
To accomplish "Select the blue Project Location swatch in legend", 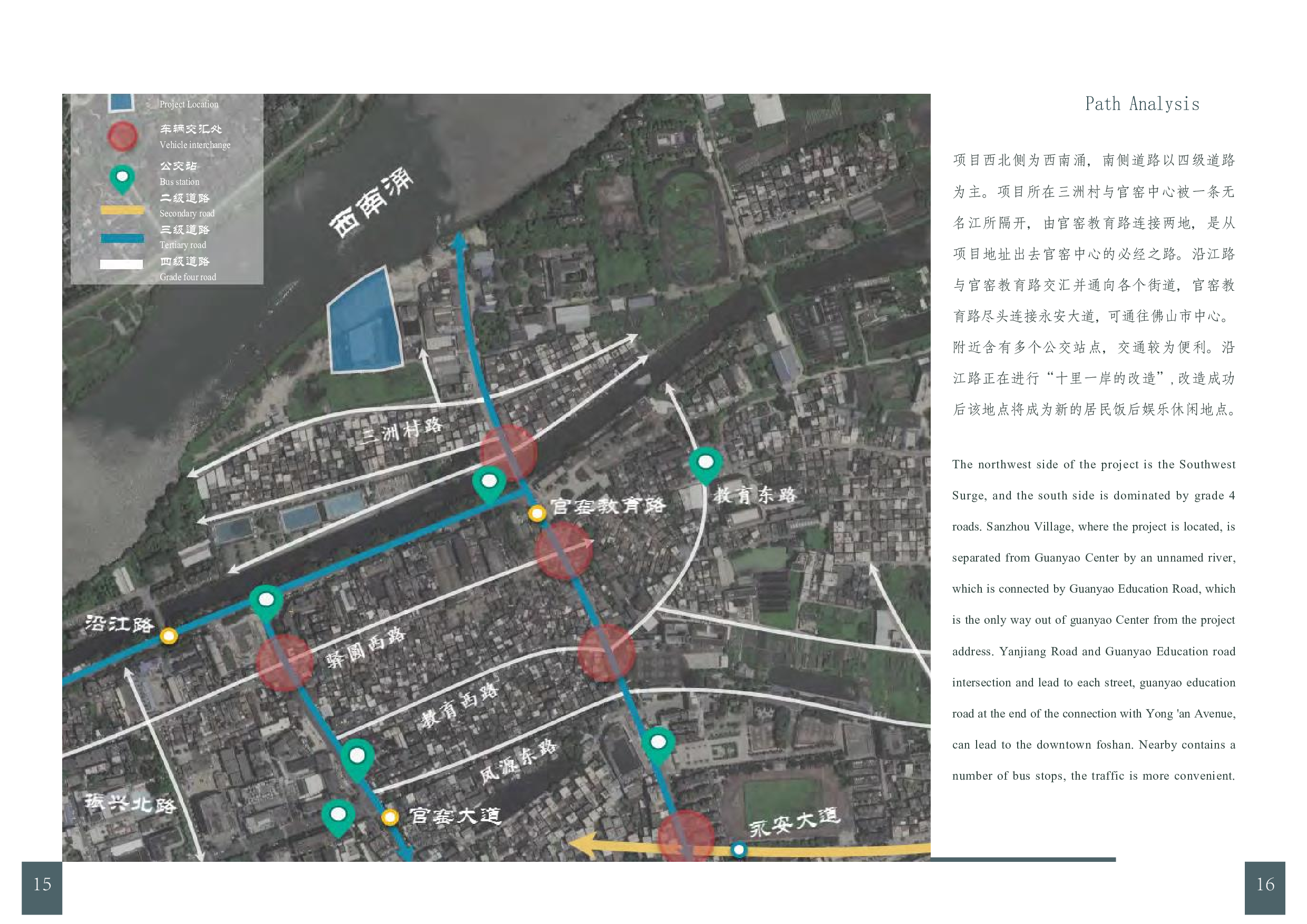I will coord(121,102).
